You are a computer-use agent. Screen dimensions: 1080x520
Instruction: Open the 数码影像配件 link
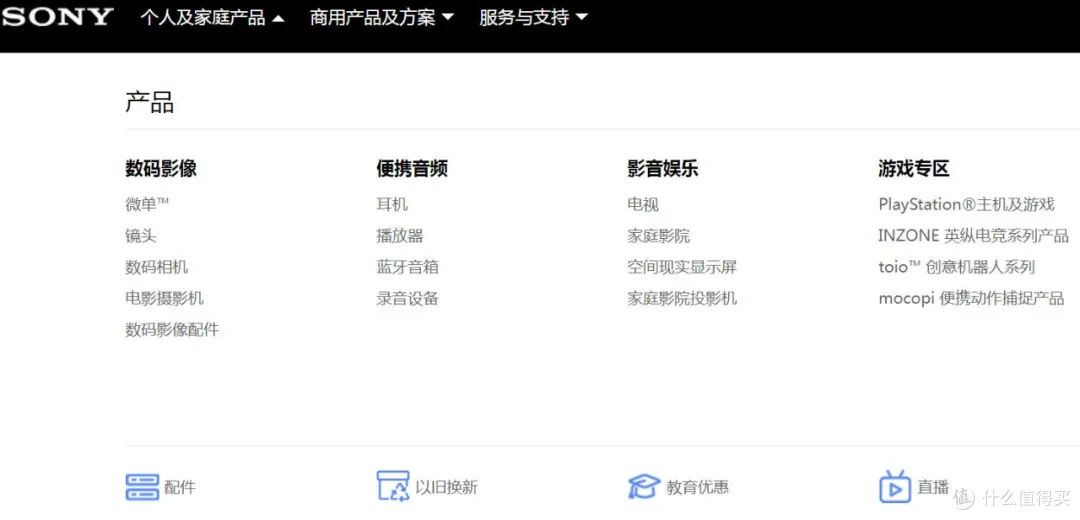pos(172,330)
